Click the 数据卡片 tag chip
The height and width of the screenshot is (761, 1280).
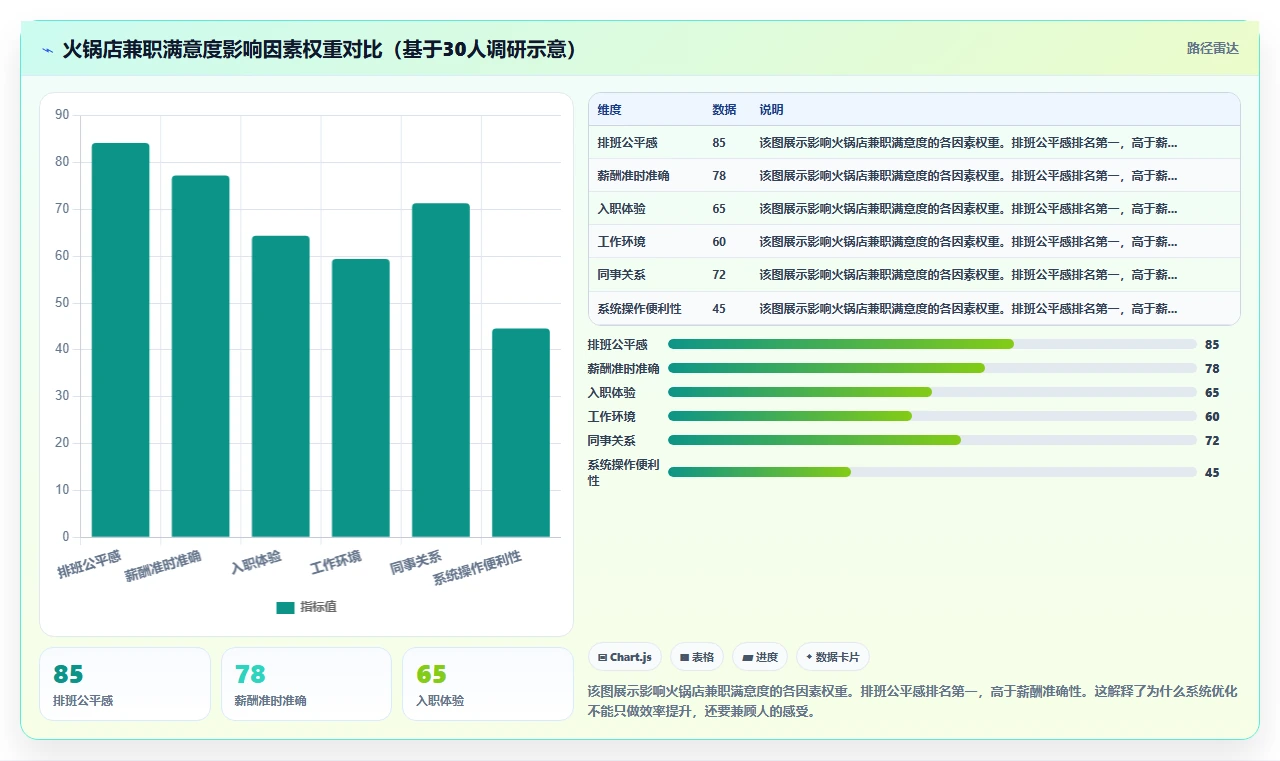pyautogui.click(x=833, y=657)
